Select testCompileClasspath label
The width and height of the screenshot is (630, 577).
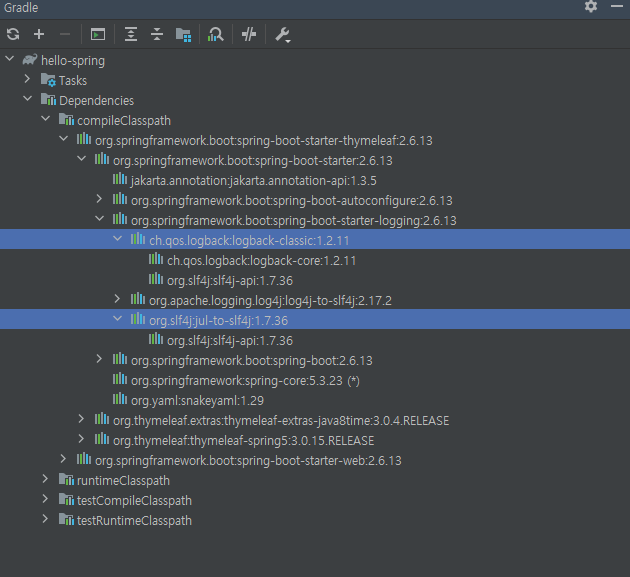pos(134,501)
